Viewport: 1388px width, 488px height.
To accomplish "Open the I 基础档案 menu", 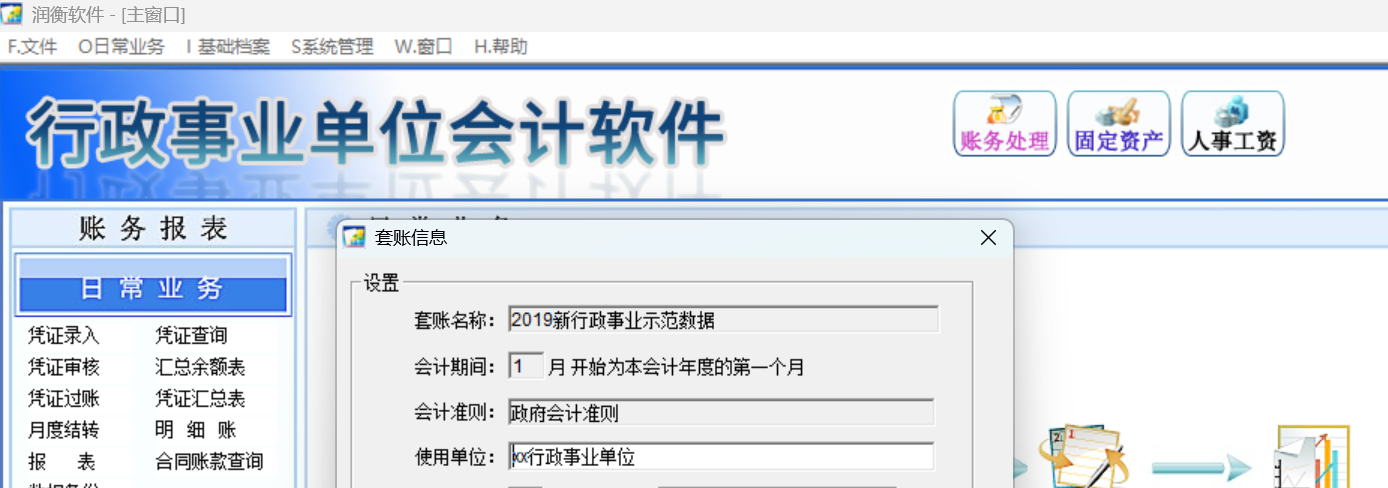I will coord(228,47).
